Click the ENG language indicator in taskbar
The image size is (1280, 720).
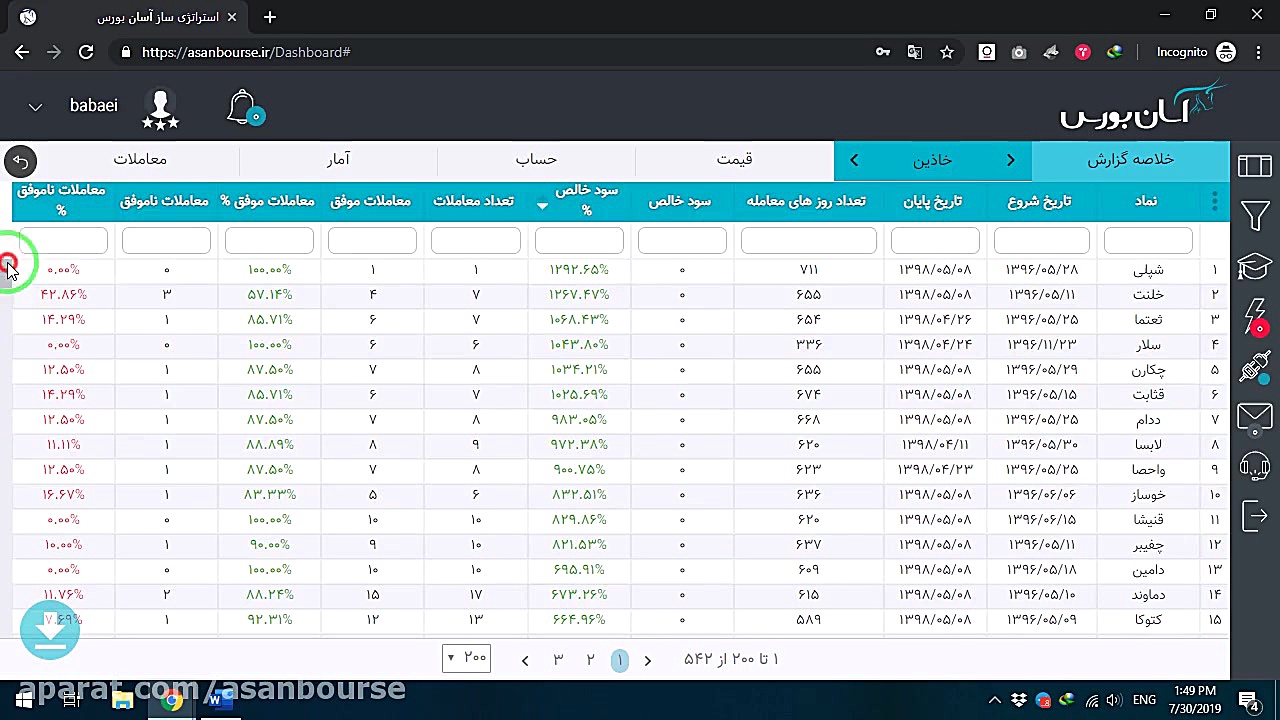pos(1144,700)
